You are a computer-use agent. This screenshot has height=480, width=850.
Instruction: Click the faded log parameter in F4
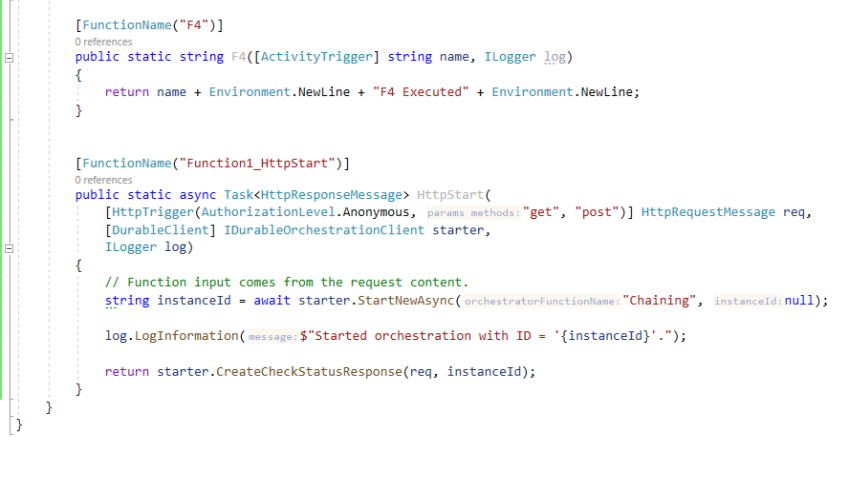point(555,57)
